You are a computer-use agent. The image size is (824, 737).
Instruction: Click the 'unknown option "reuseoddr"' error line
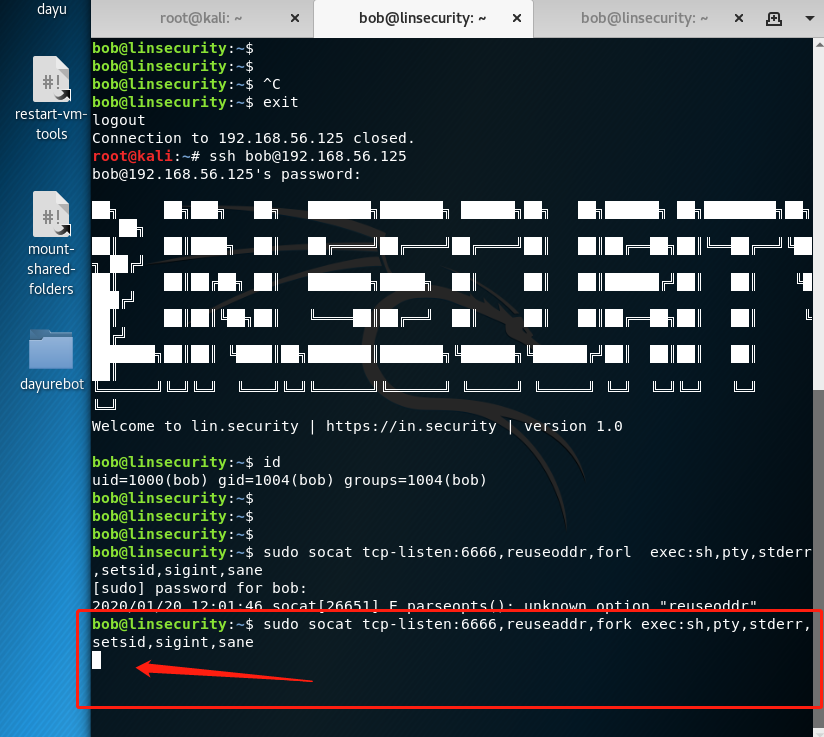click(x=424, y=605)
